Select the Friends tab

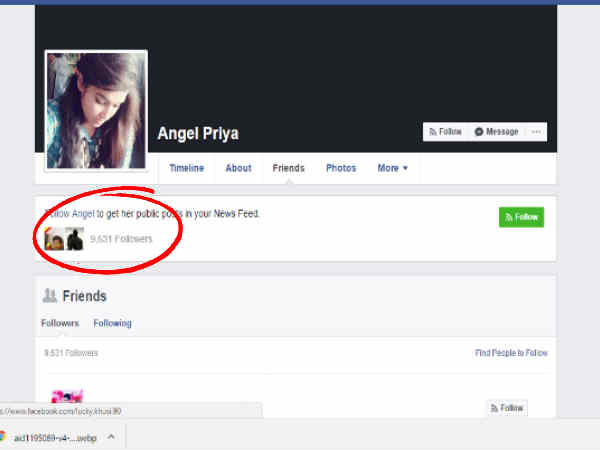coord(289,168)
